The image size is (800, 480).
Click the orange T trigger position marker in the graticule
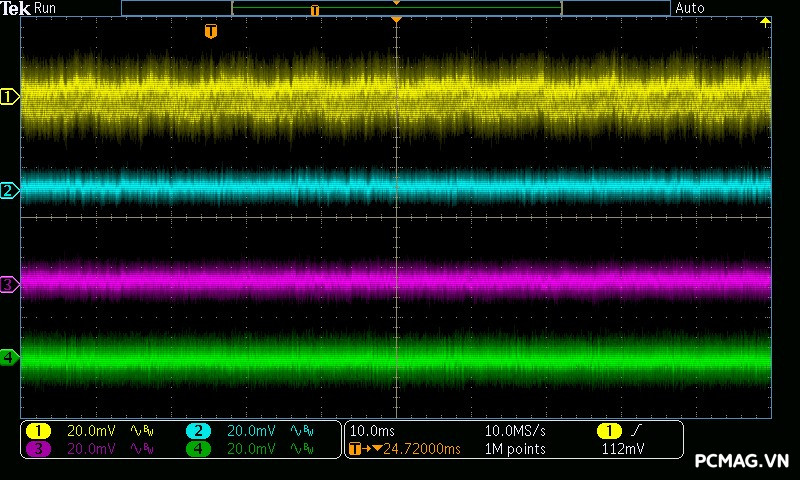(210, 32)
